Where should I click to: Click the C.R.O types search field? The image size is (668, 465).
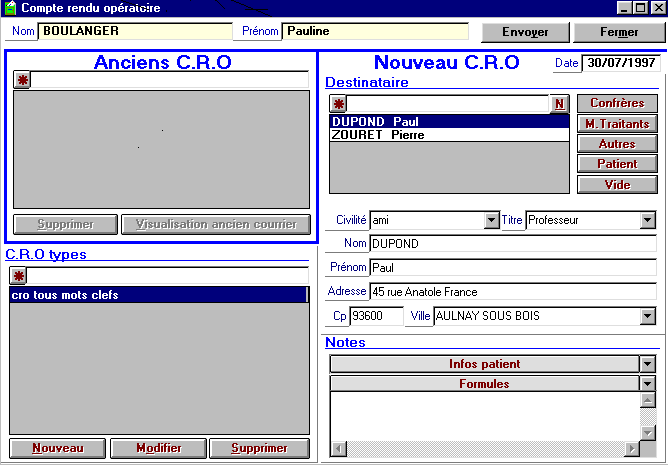click(x=167, y=276)
